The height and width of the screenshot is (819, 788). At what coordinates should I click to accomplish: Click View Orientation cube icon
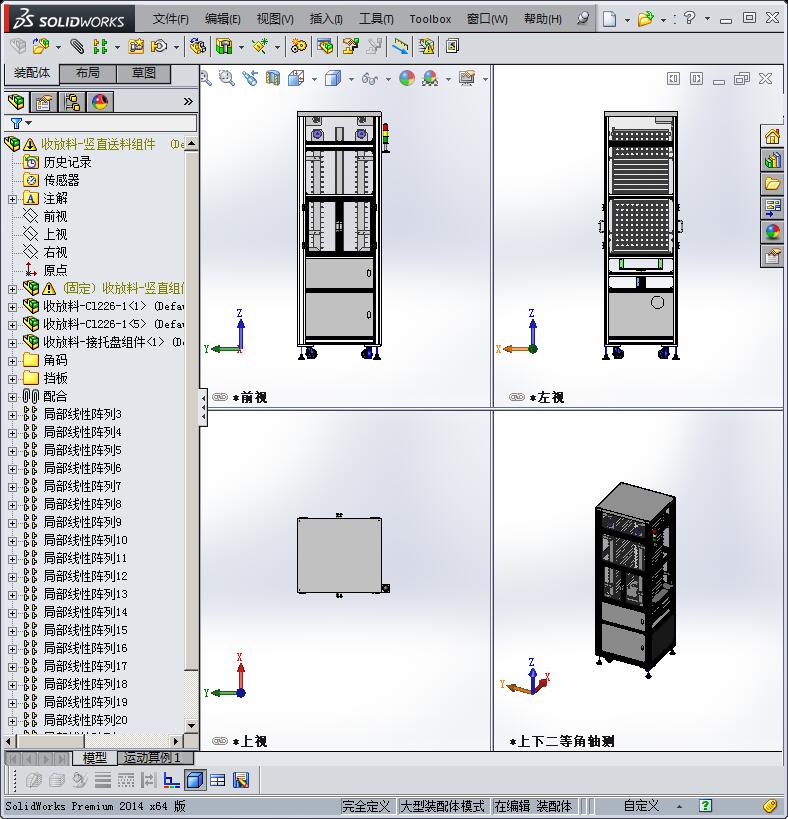coord(296,78)
